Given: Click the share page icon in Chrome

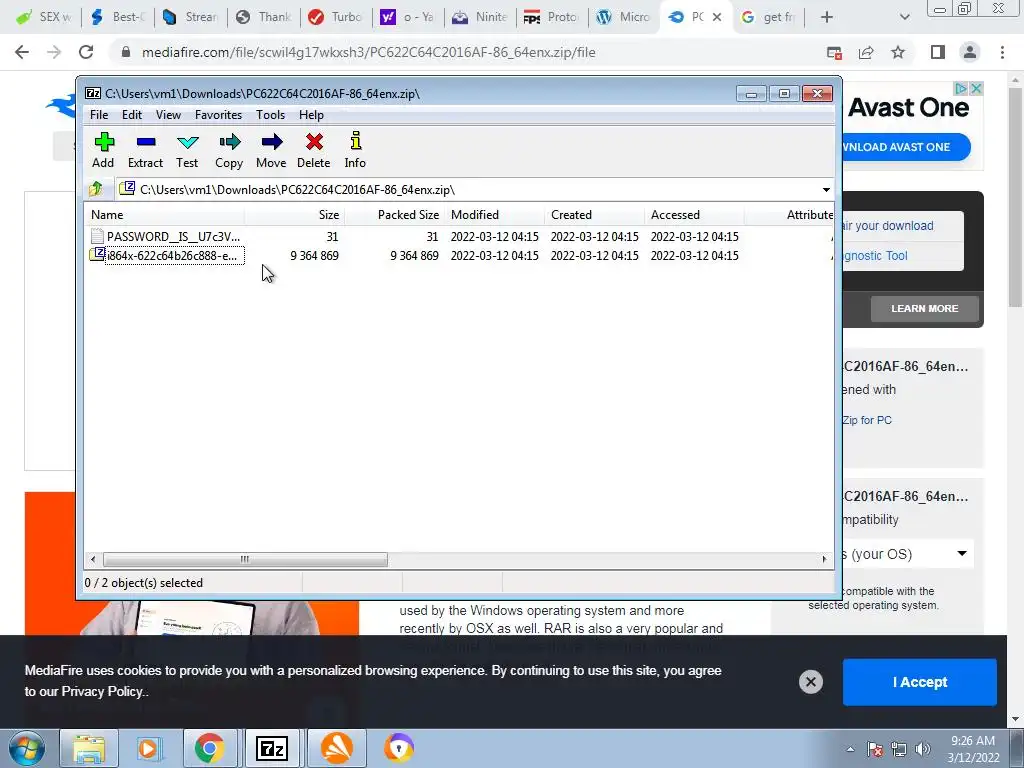Looking at the screenshot, I should (866, 52).
